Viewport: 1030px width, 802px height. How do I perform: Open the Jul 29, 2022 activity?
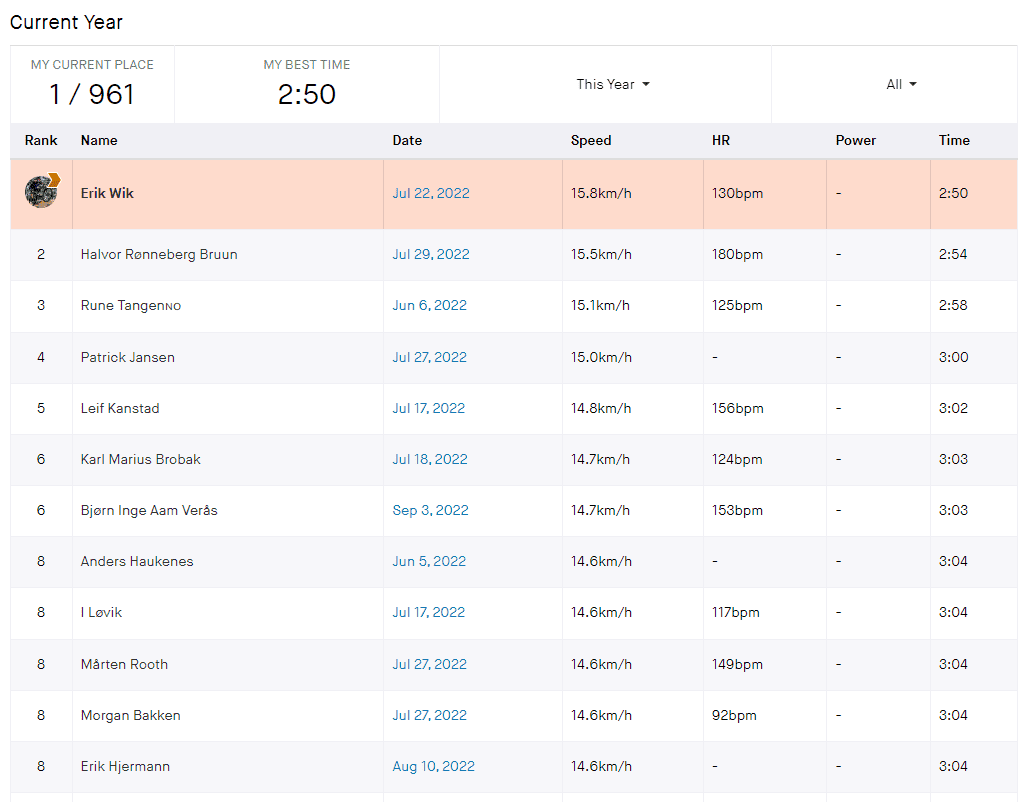tap(430, 254)
